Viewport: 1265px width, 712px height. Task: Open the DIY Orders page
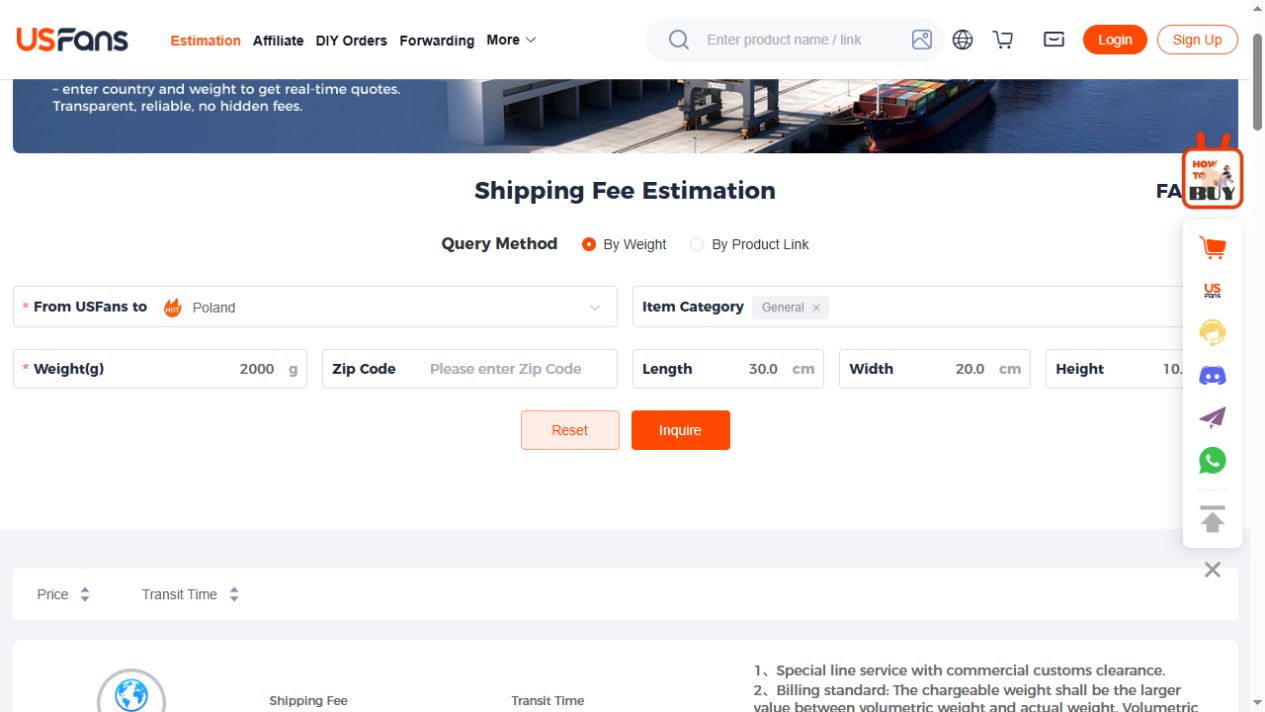coord(351,40)
